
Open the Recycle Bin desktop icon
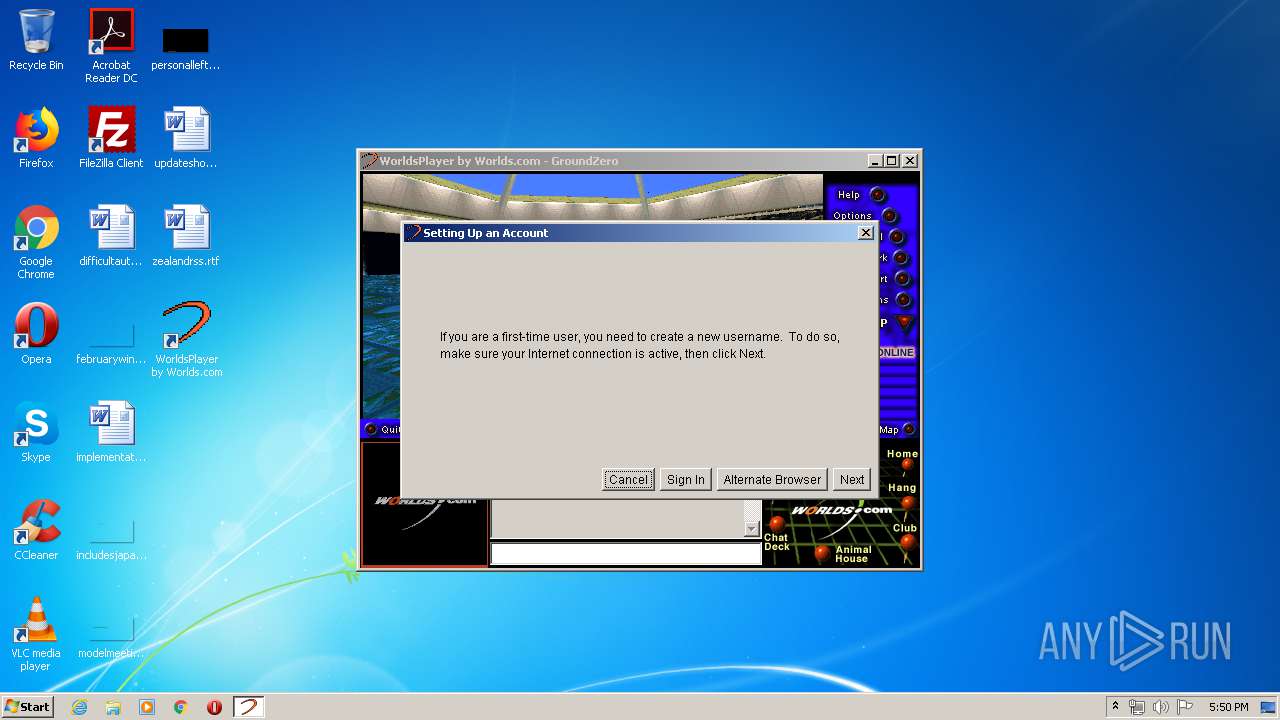[x=36, y=40]
